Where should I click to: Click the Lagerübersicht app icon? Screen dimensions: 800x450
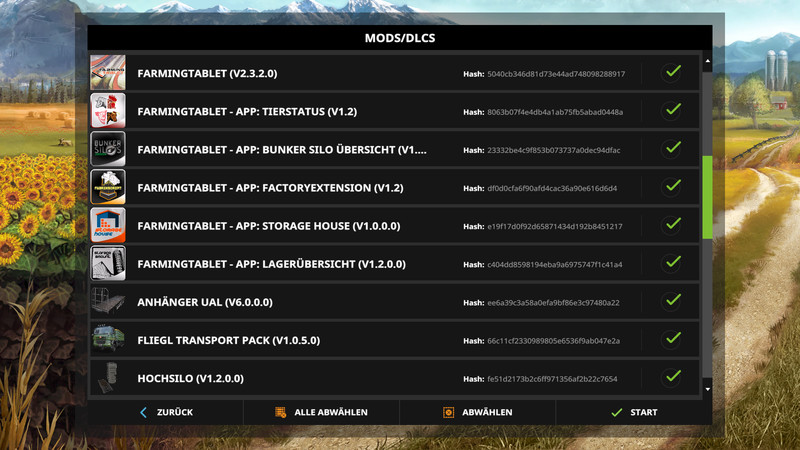pos(108,264)
